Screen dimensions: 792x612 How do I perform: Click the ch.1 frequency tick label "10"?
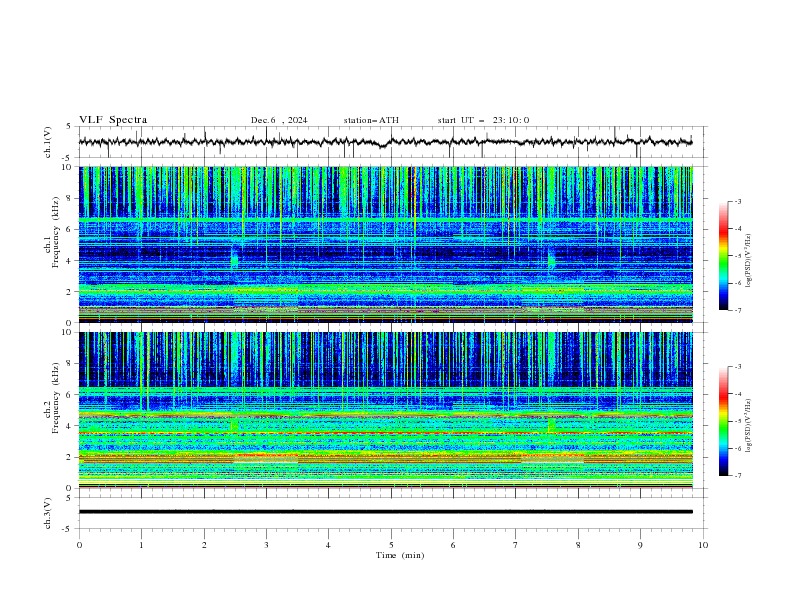click(x=67, y=167)
